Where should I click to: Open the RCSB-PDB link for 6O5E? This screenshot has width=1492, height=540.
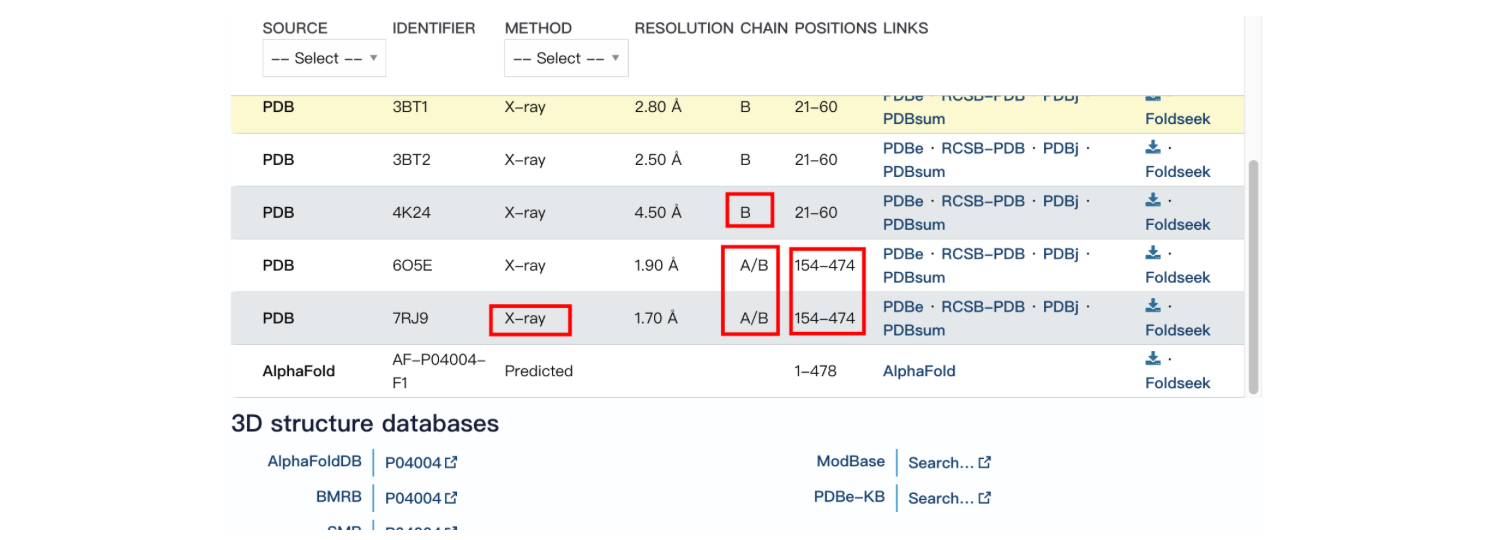983,254
